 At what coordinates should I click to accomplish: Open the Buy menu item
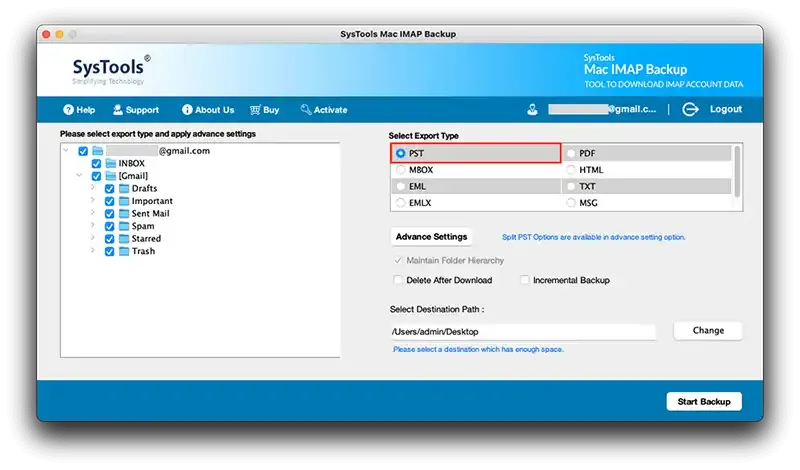tap(264, 110)
